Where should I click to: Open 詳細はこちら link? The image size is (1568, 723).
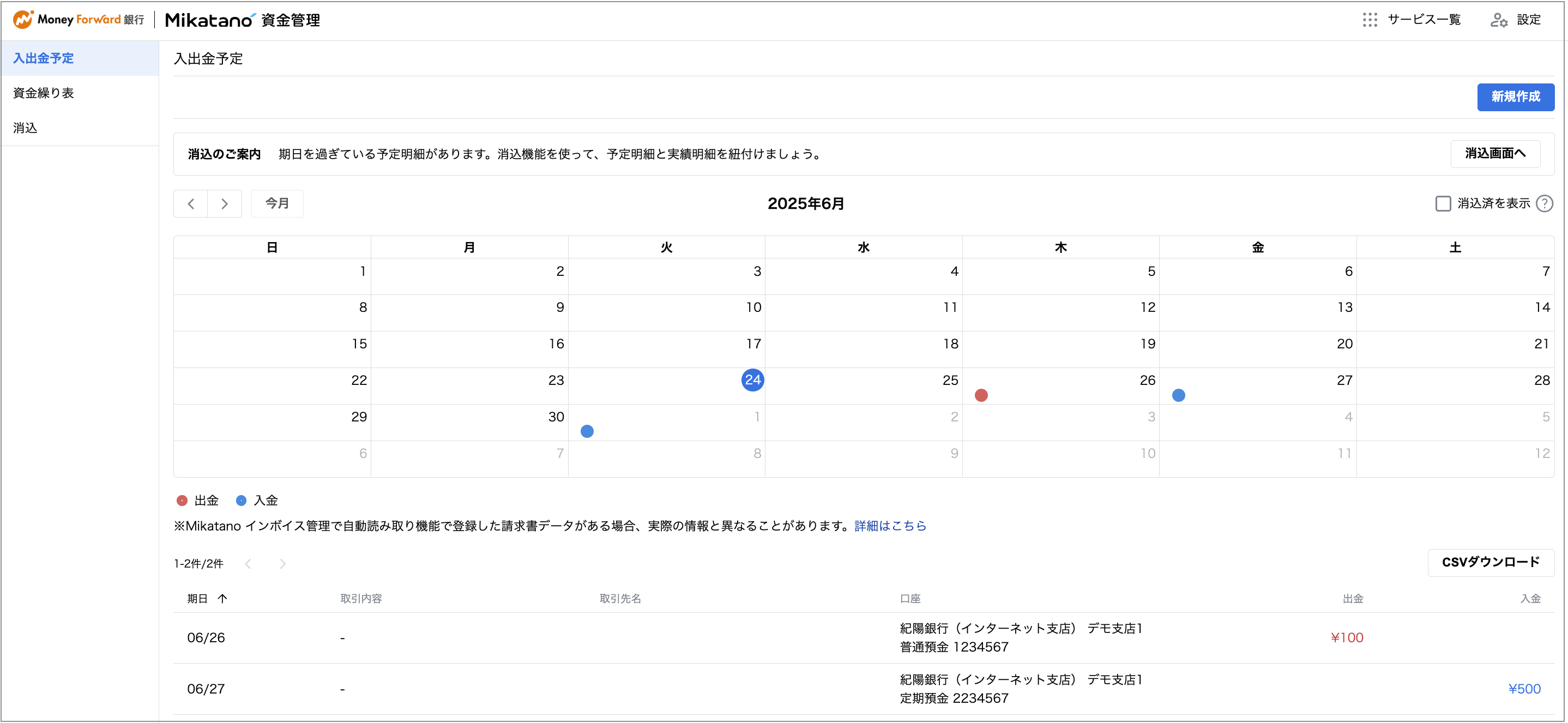point(890,526)
